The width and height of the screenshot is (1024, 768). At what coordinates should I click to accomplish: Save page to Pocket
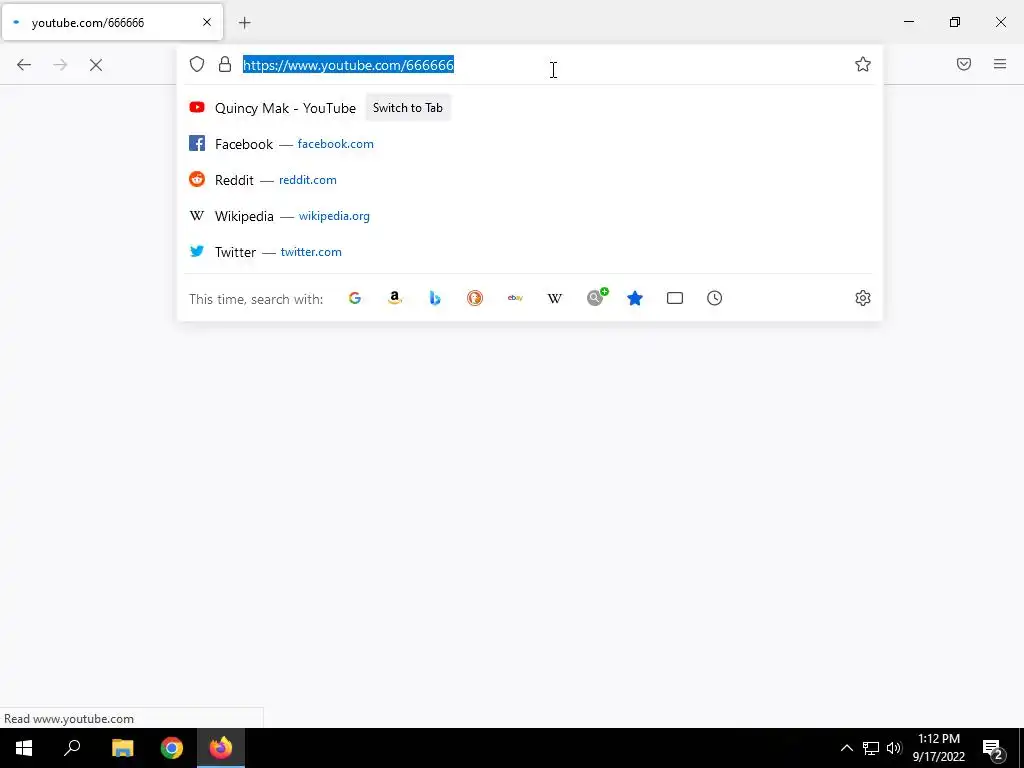(x=964, y=64)
